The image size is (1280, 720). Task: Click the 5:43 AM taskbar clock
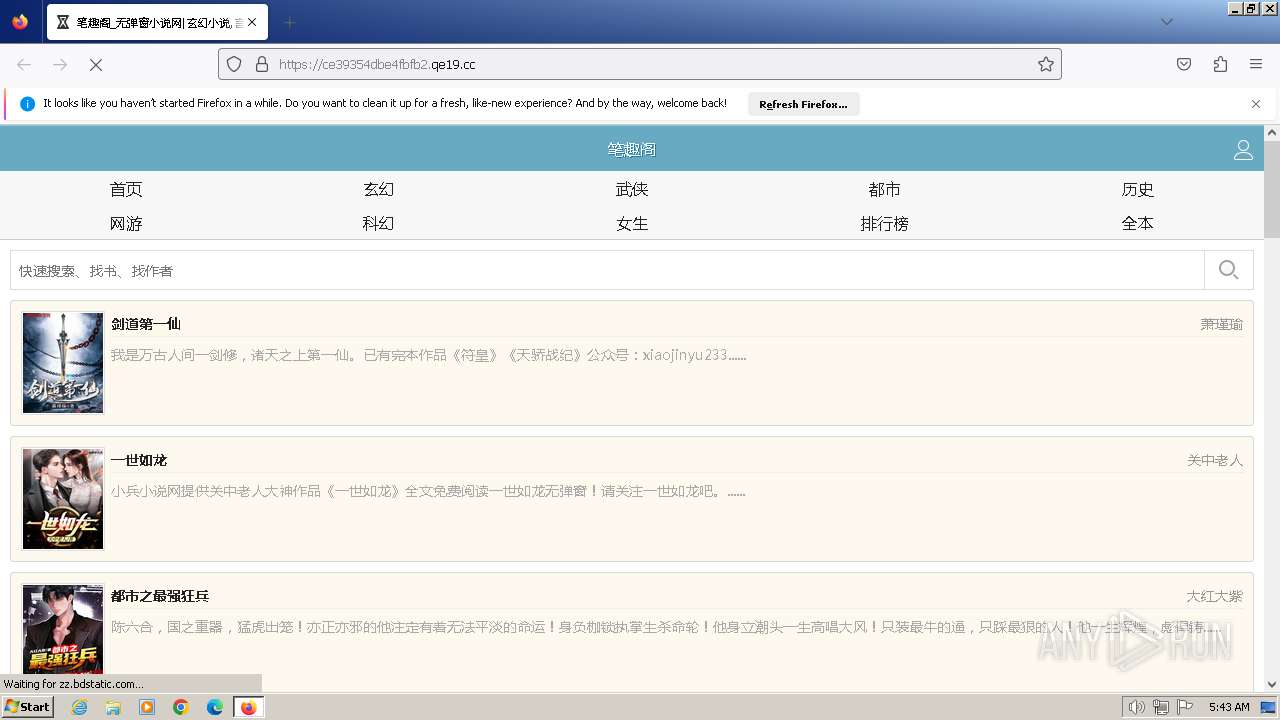tap(1229, 707)
